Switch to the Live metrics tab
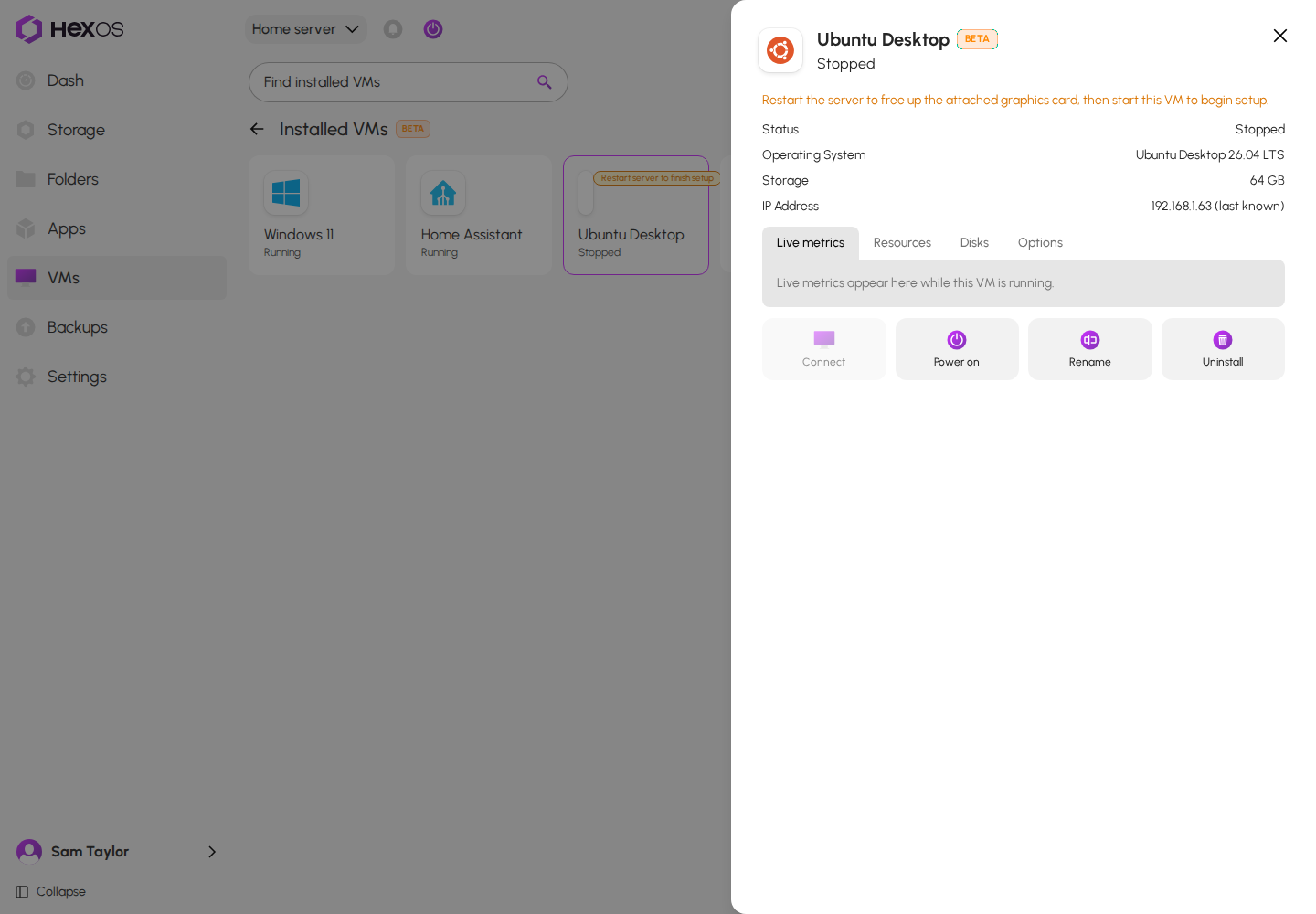This screenshot has width=1316, height=914. [x=811, y=243]
